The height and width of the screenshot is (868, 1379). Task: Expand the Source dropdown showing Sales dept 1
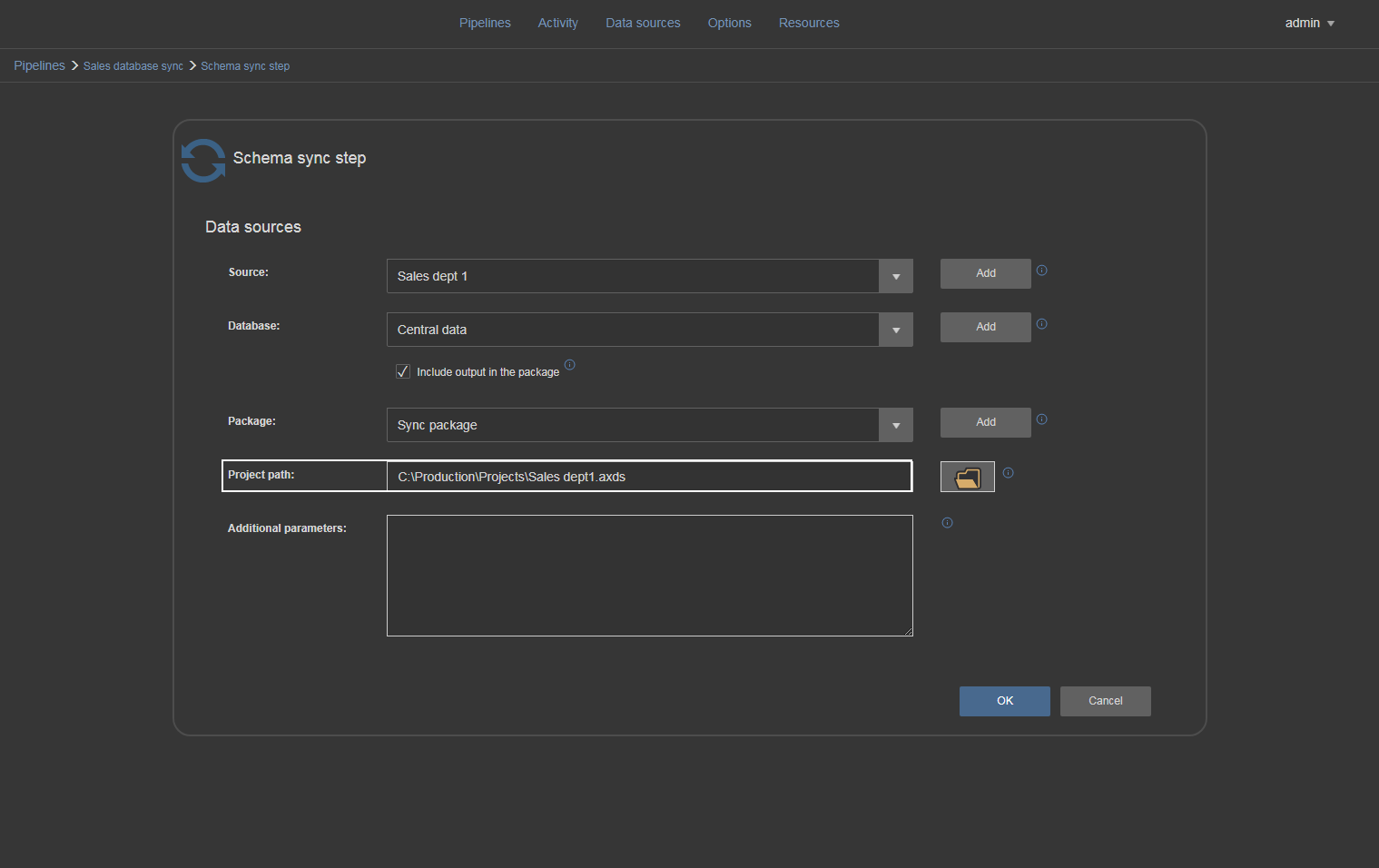(895, 276)
